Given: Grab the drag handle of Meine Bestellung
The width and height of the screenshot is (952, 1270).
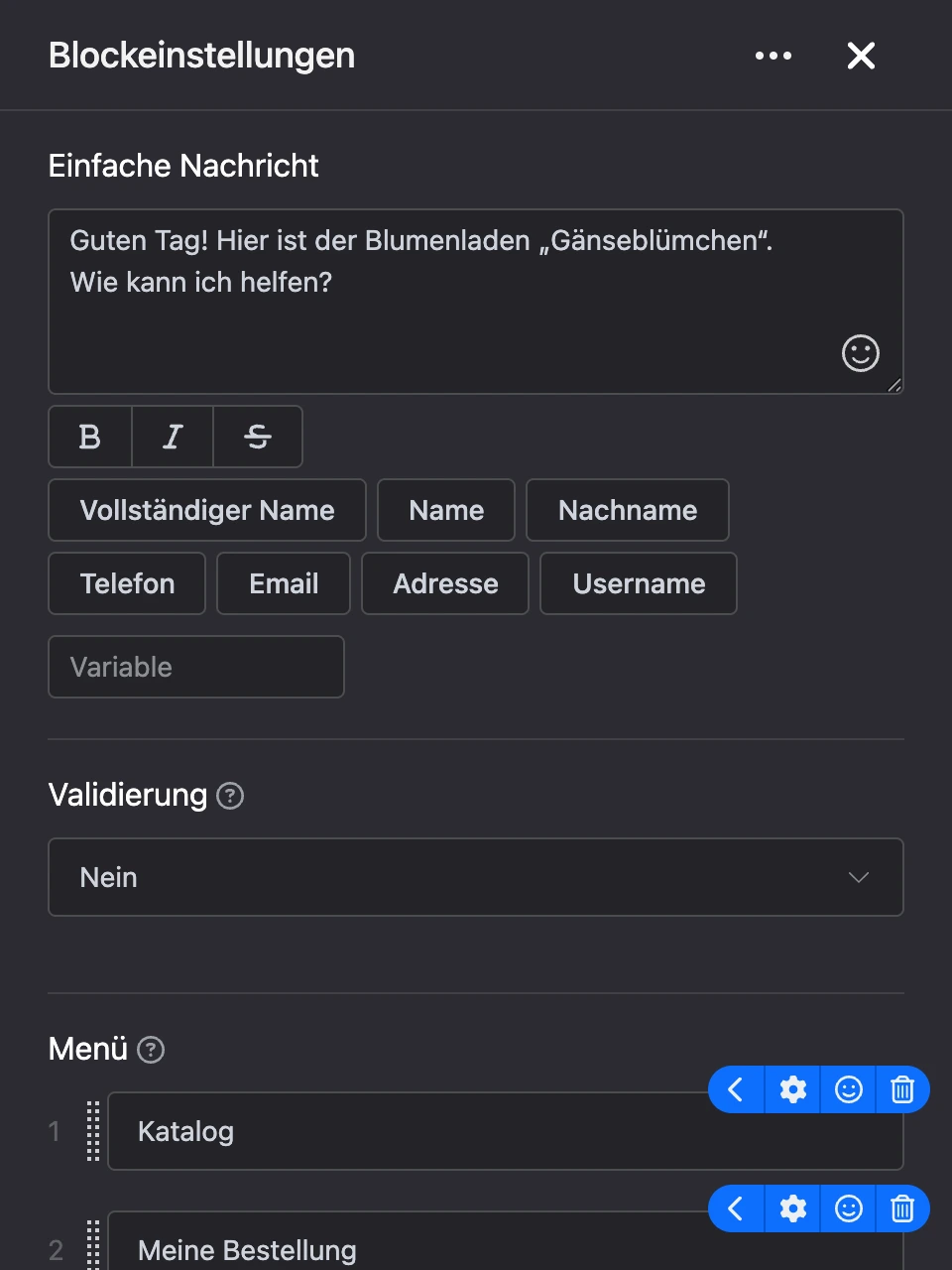Looking at the screenshot, I should [93, 1245].
